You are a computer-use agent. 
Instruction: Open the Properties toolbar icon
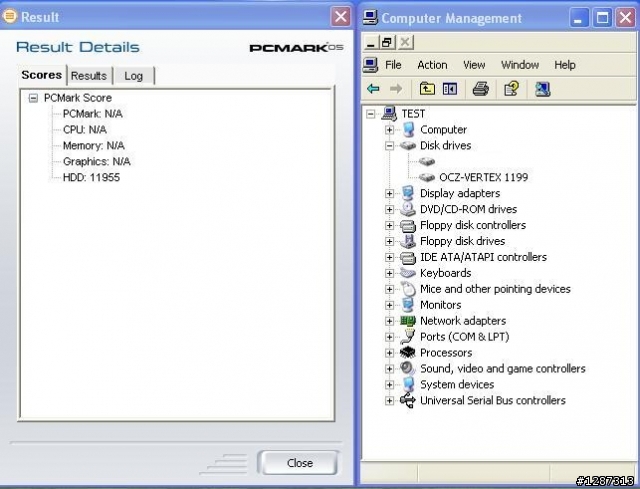511,89
